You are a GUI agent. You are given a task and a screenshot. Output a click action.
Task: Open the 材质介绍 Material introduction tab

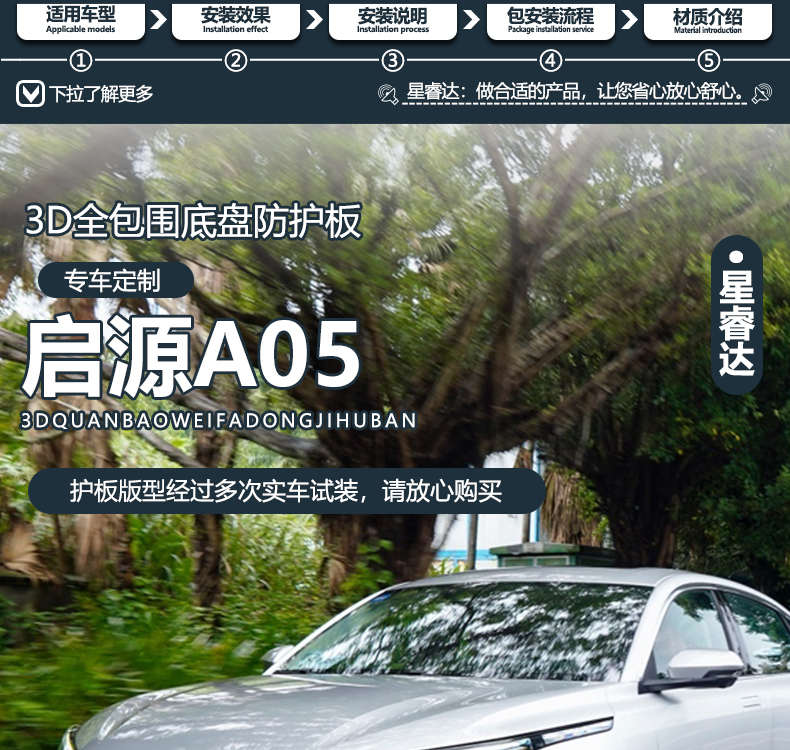pos(707,21)
